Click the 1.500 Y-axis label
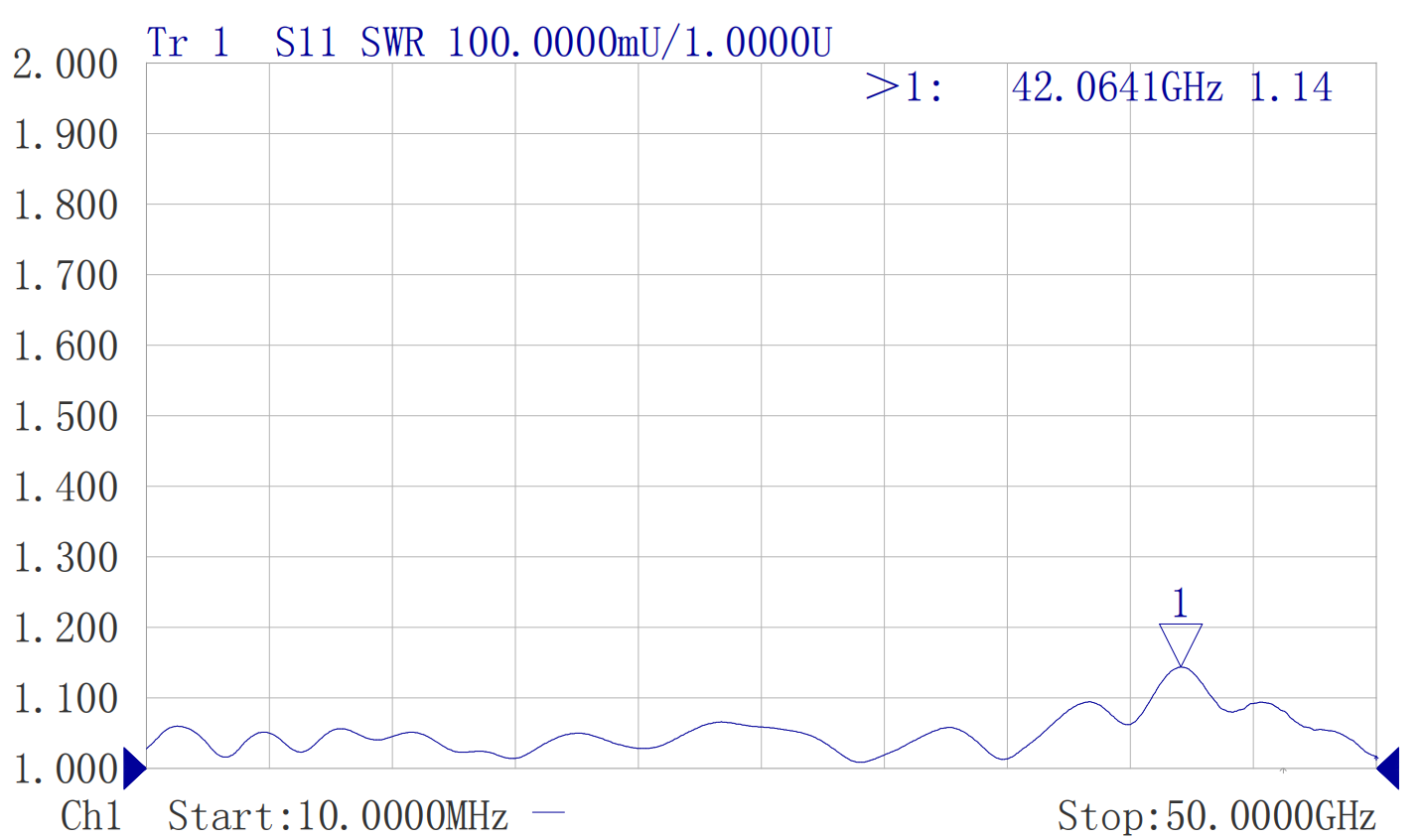The width and height of the screenshot is (1422, 840). click(66, 417)
